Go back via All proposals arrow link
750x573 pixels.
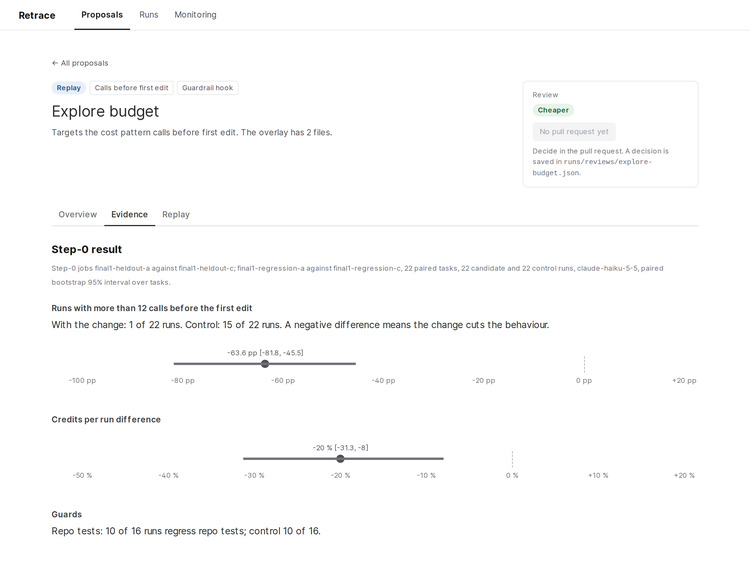80,63
